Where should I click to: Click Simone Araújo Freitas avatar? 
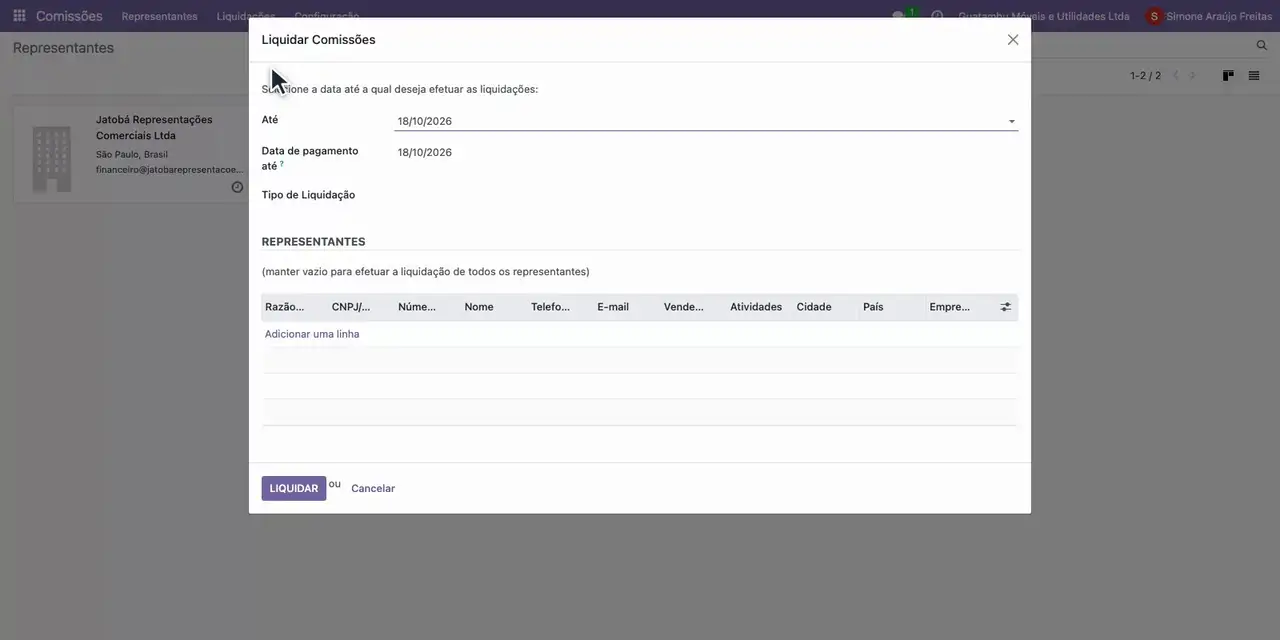click(1155, 16)
